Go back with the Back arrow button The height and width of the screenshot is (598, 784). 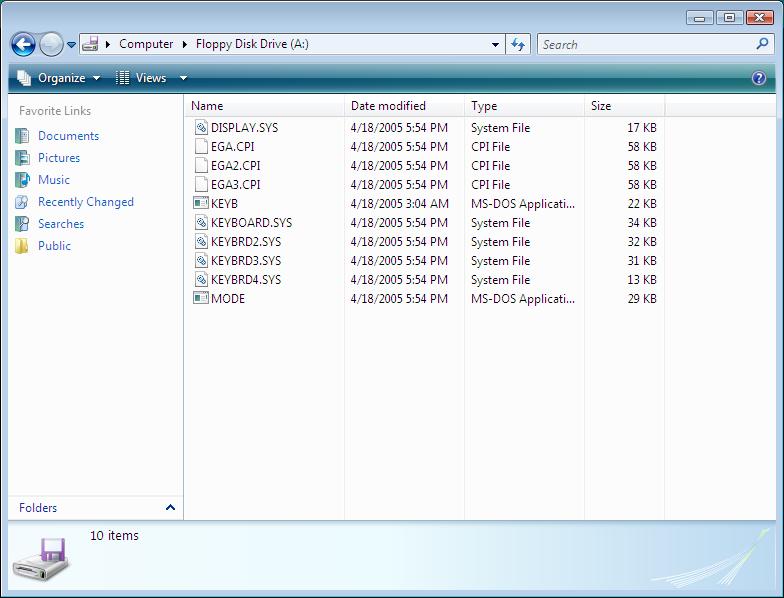pyautogui.click(x=23, y=44)
